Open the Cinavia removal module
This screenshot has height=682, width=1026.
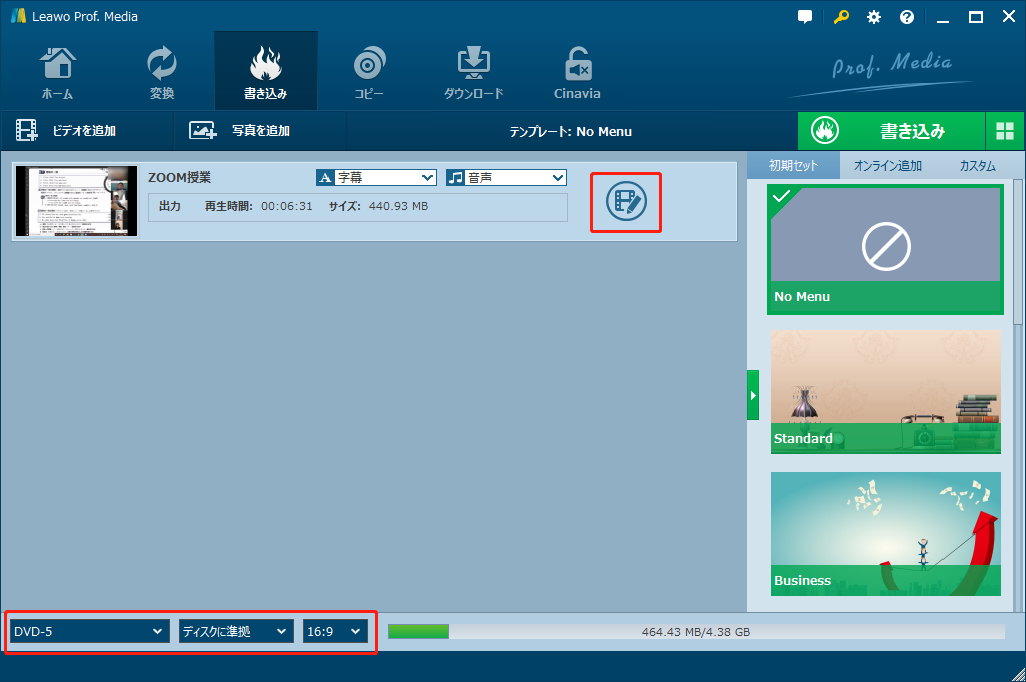(577, 72)
